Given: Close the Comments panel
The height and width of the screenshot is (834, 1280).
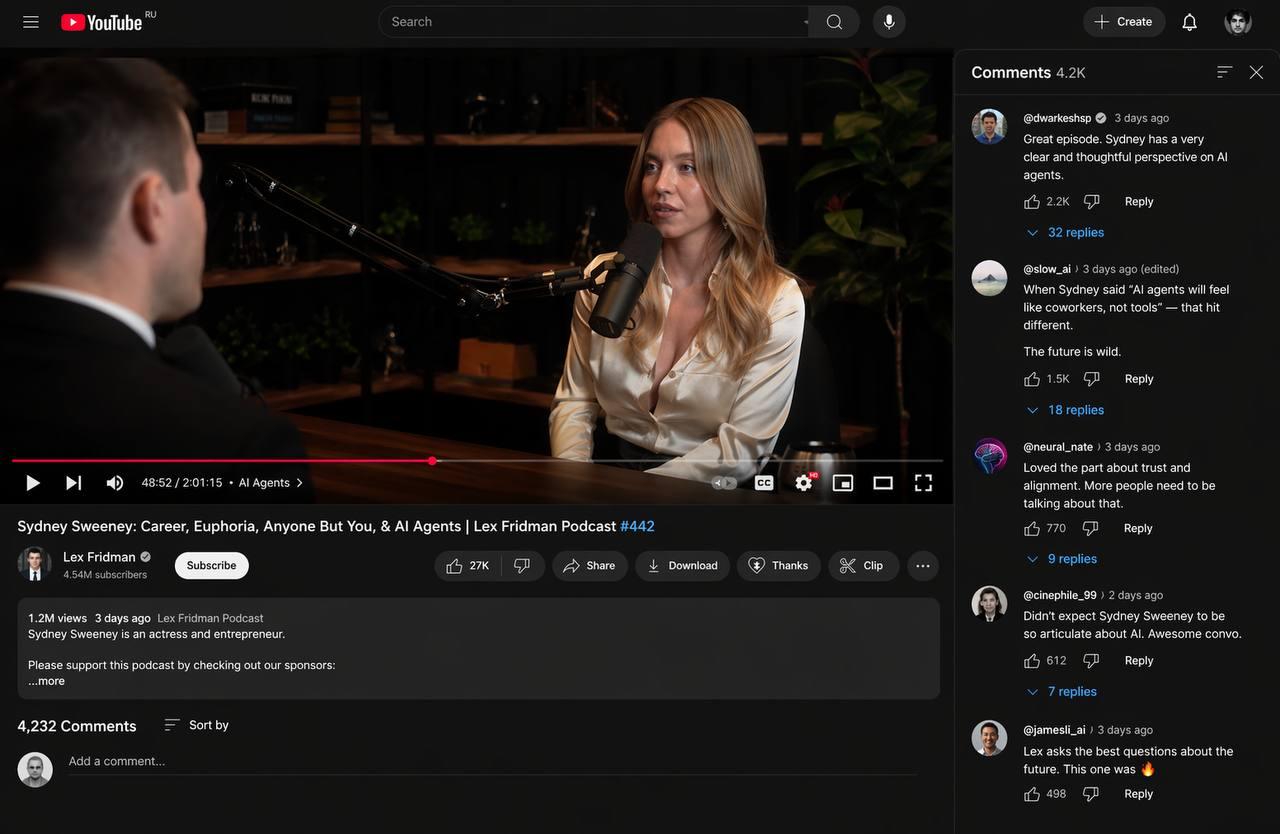Looking at the screenshot, I should tap(1257, 72).
